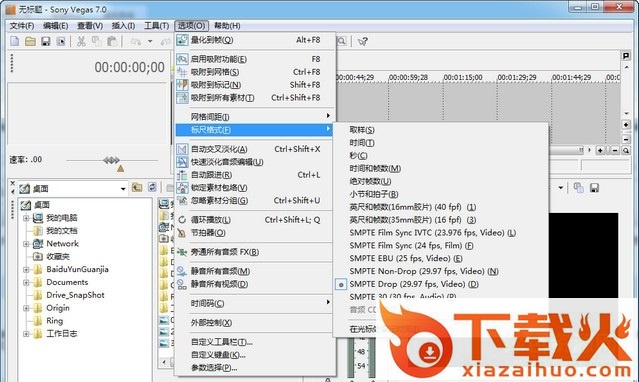Open the 工具(T) menu
Screen dimensions: 639x382
tap(156, 26)
